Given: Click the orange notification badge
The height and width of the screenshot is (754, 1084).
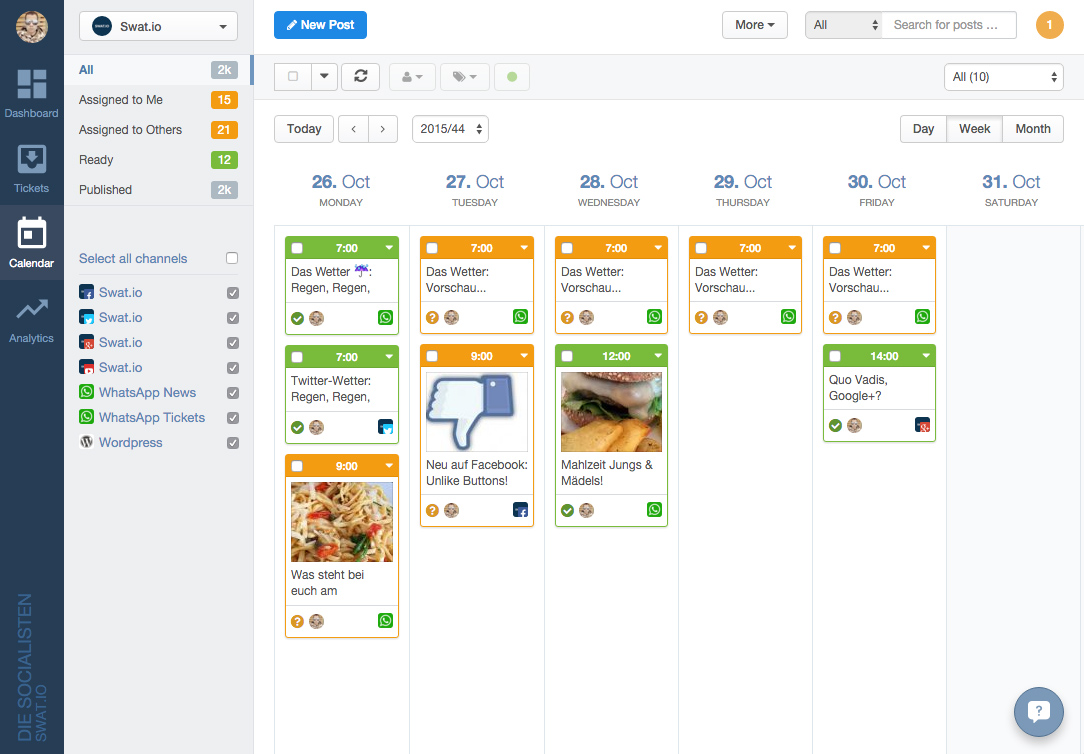Looking at the screenshot, I should (x=1049, y=25).
